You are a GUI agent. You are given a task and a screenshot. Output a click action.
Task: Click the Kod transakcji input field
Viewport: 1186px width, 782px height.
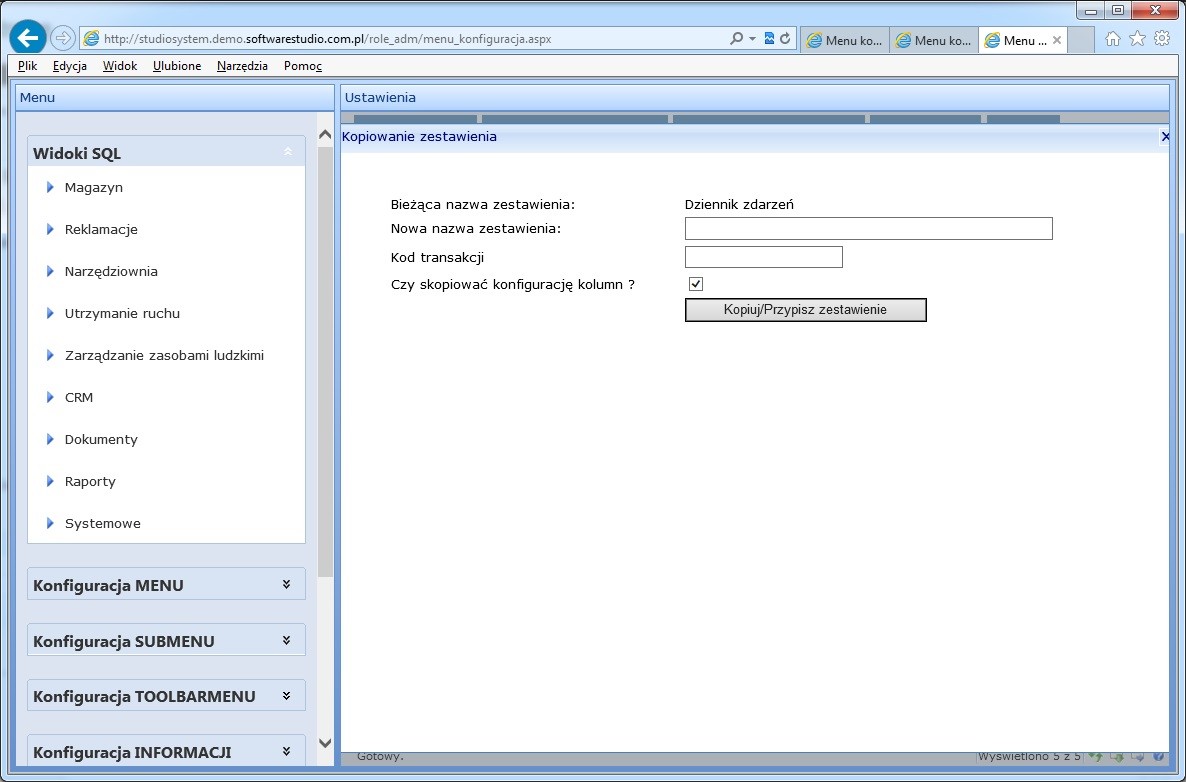pos(763,257)
